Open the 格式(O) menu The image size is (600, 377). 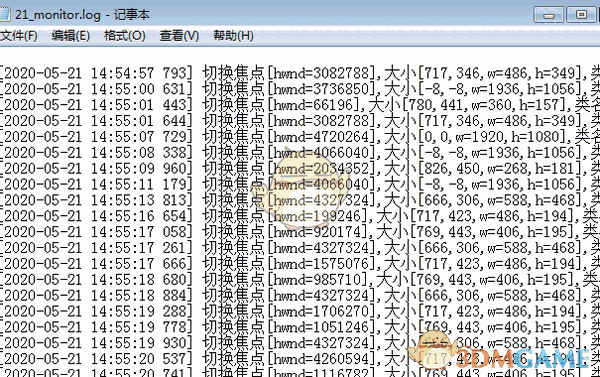click(125, 36)
